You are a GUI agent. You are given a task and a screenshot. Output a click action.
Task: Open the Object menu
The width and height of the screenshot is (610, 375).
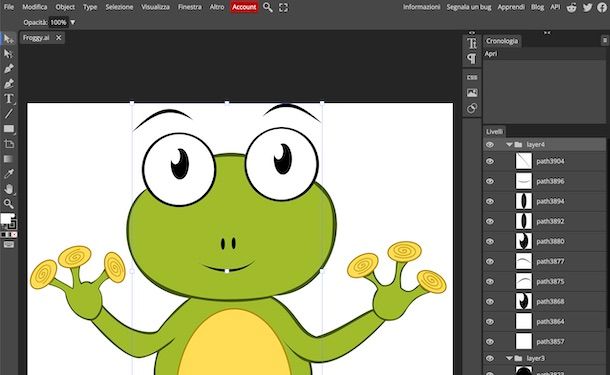pos(65,7)
